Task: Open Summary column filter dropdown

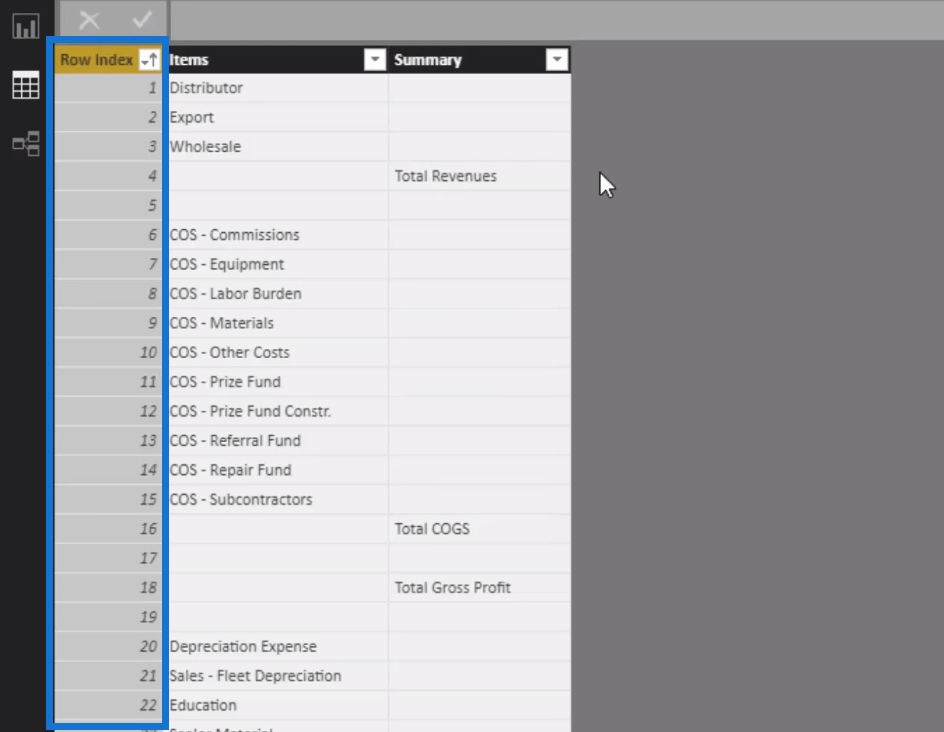Action: tap(557, 60)
